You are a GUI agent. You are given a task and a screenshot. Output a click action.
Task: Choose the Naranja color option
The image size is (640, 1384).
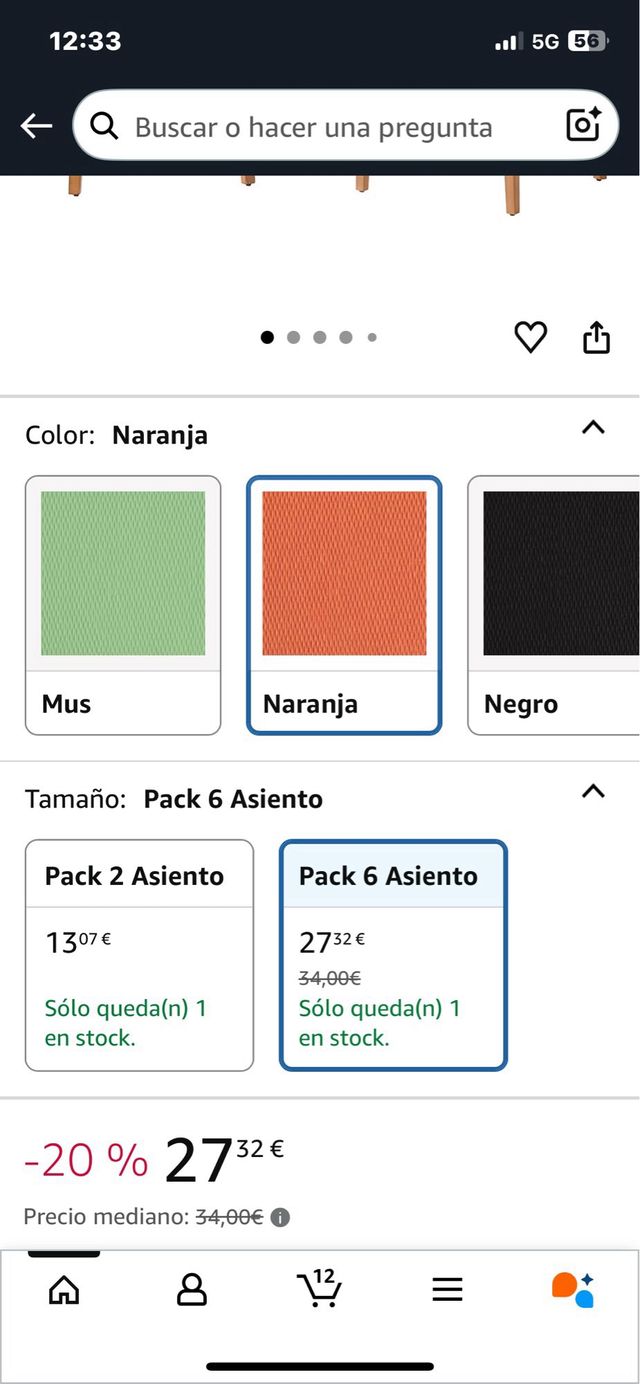343,605
